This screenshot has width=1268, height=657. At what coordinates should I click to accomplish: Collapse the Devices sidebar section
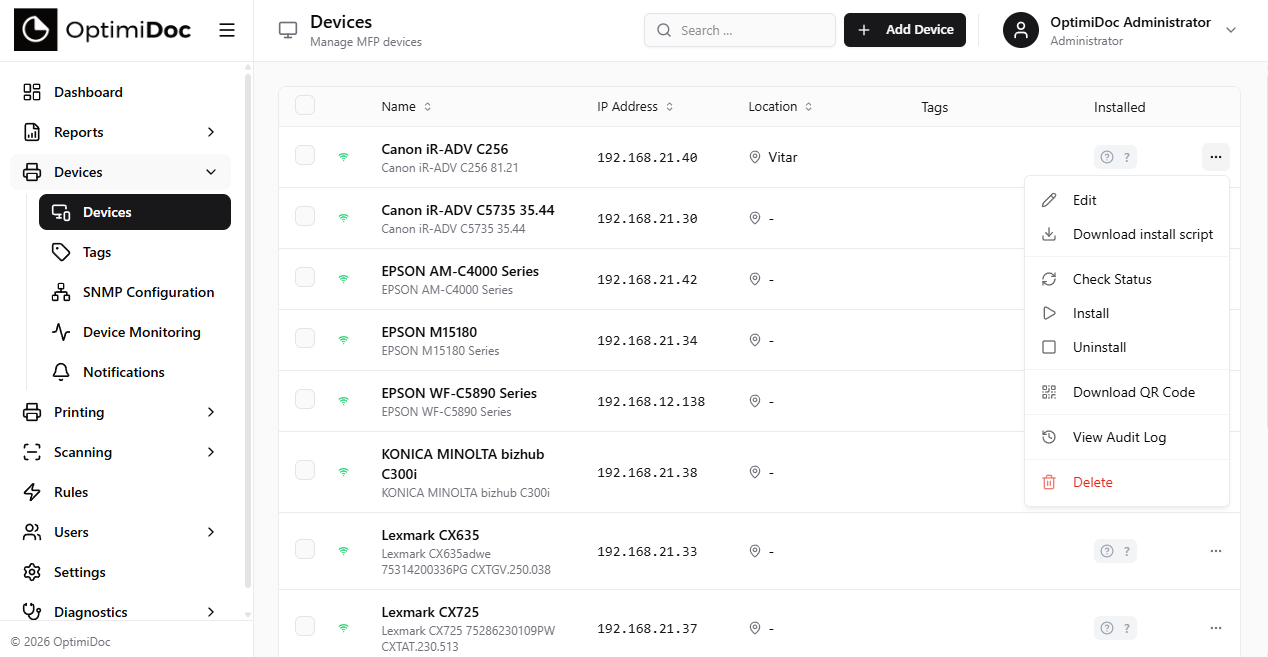click(x=120, y=172)
